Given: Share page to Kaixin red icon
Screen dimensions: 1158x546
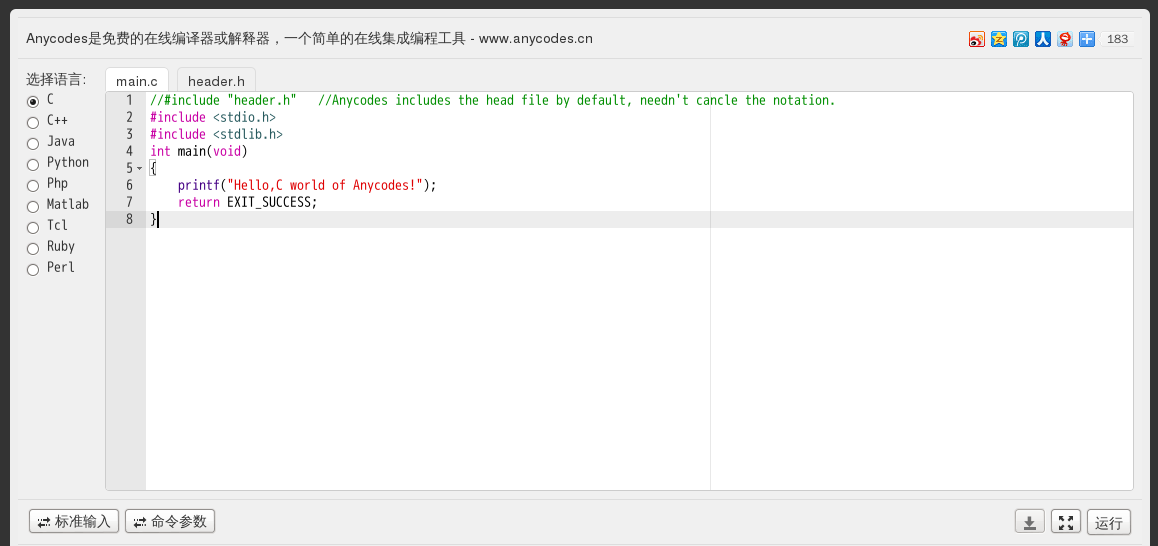Looking at the screenshot, I should (1064, 39).
